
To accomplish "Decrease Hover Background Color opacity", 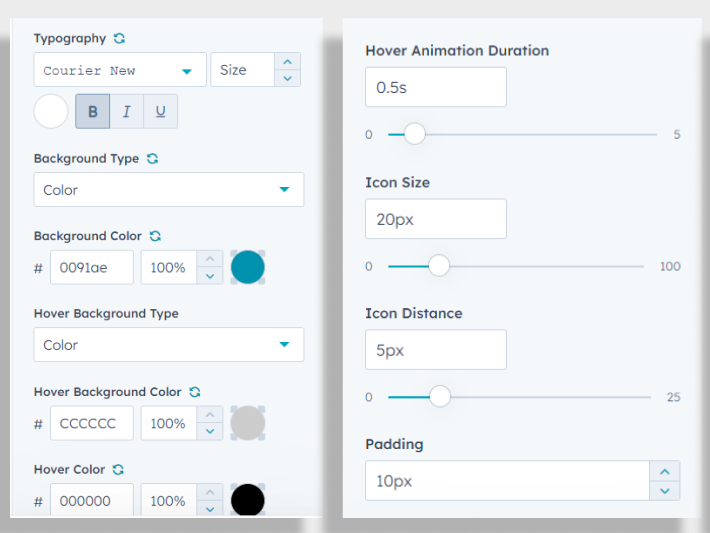I will pyautogui.click(x=210, y=431).
